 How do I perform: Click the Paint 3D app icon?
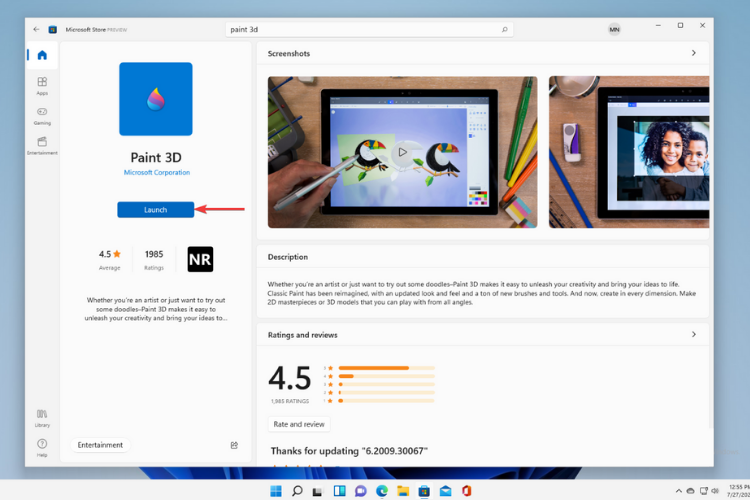tap(156, 99)
